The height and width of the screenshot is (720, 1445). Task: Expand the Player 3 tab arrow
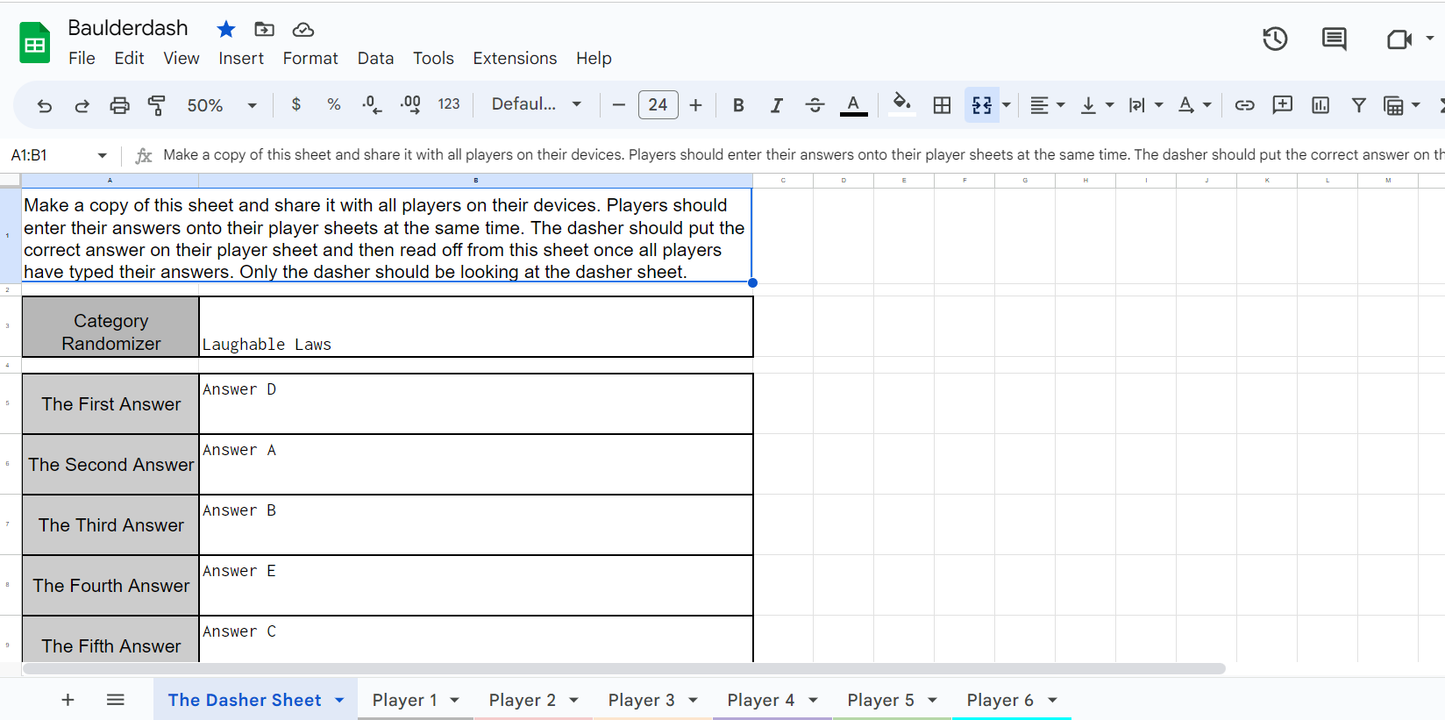pyautogui.click(x=694, y=700)
